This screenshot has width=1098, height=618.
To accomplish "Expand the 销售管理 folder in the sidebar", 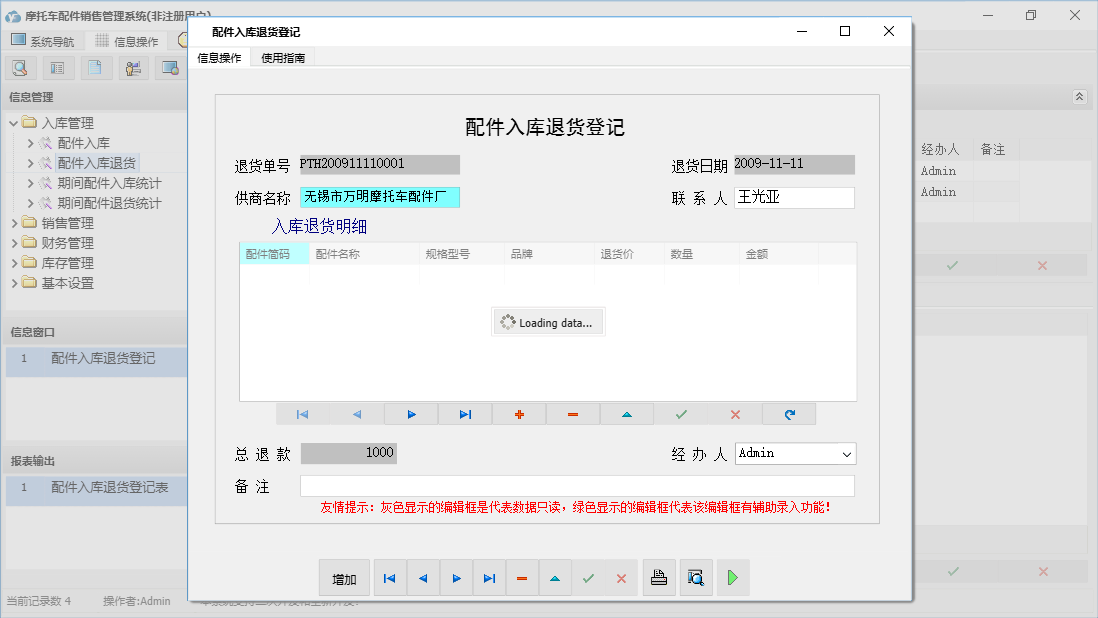I will pyautogui.click(x=60, y=222).
